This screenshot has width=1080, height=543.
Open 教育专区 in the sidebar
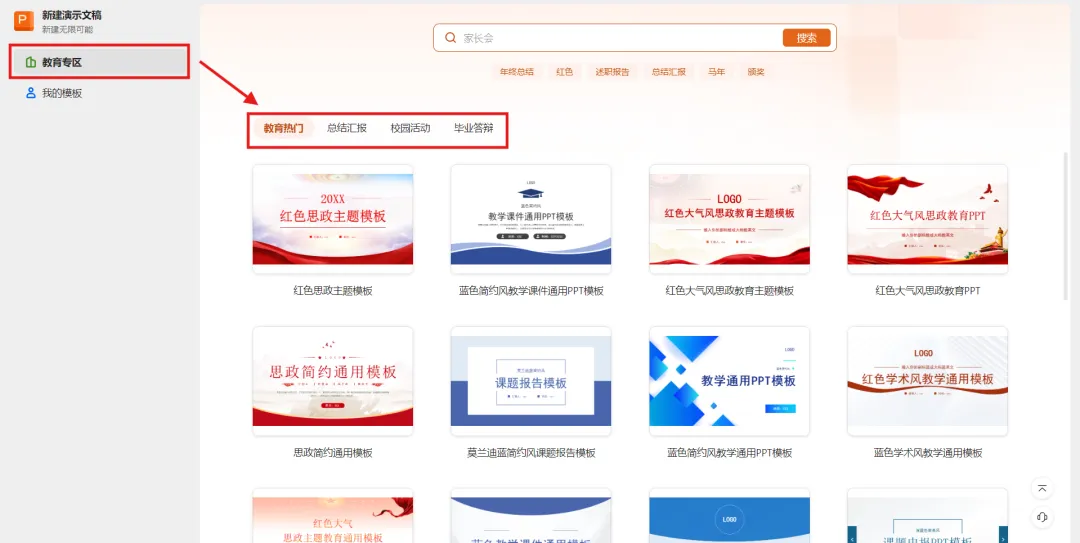[x=99, y=63]
